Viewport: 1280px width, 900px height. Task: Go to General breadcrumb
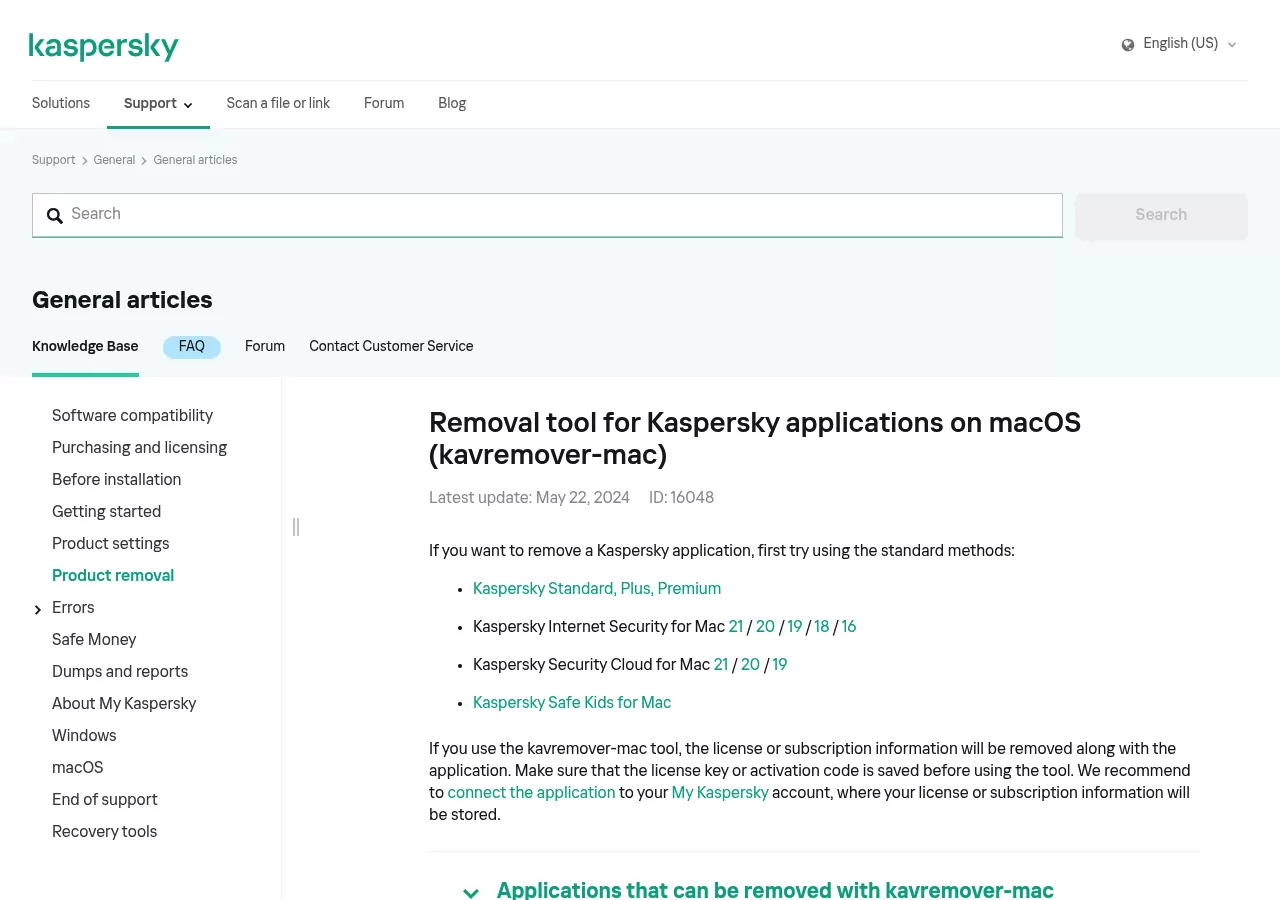click(x=114, y=160)
